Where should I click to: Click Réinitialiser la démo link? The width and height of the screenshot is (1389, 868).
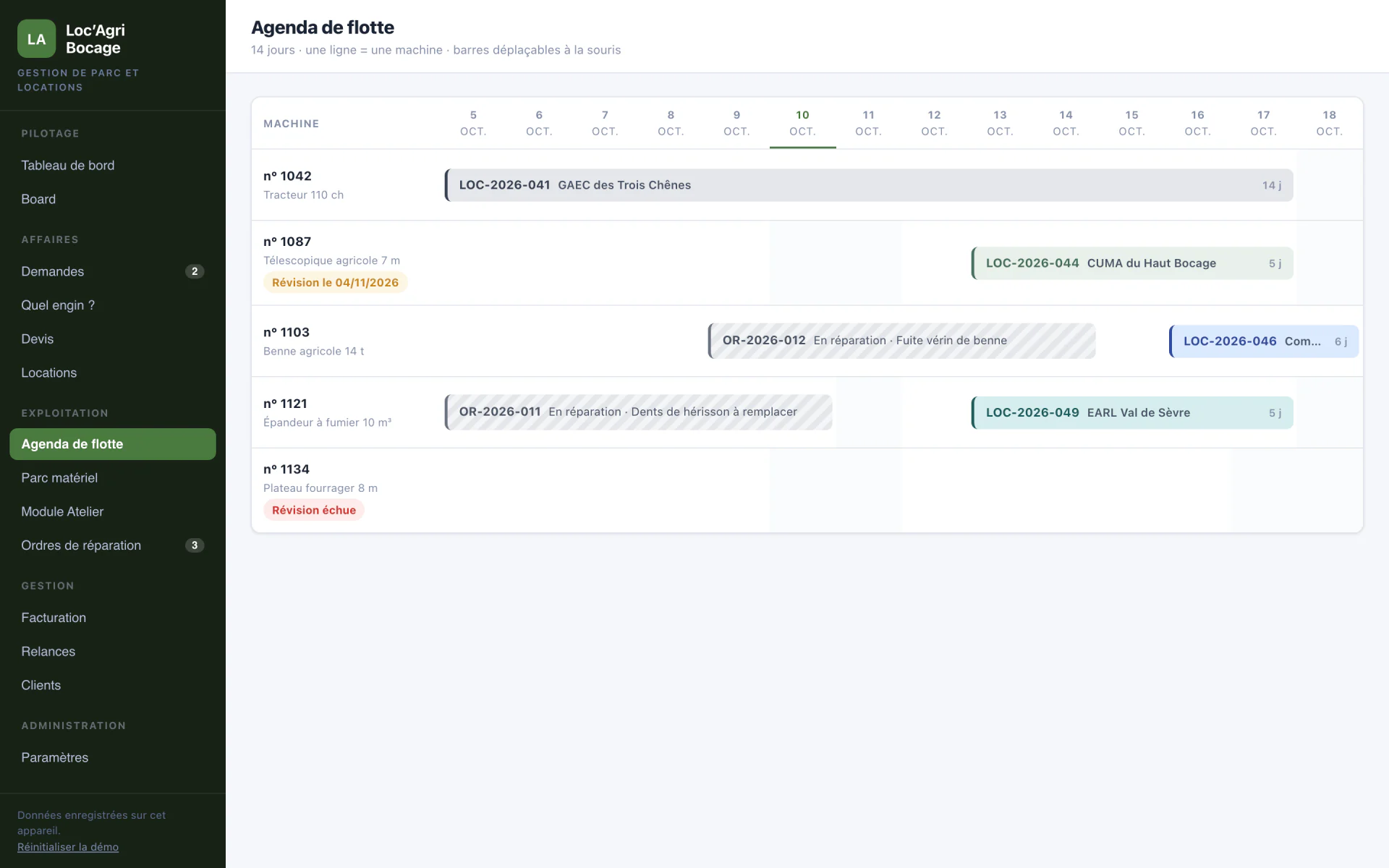68,847
